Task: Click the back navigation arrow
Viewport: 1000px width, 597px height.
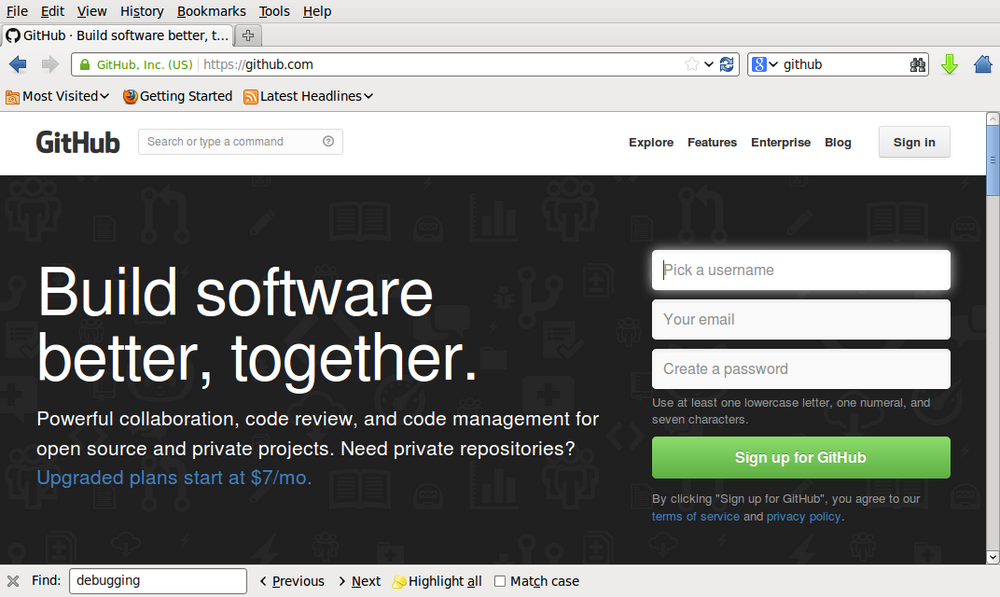Action: click(x=18, y=65)
